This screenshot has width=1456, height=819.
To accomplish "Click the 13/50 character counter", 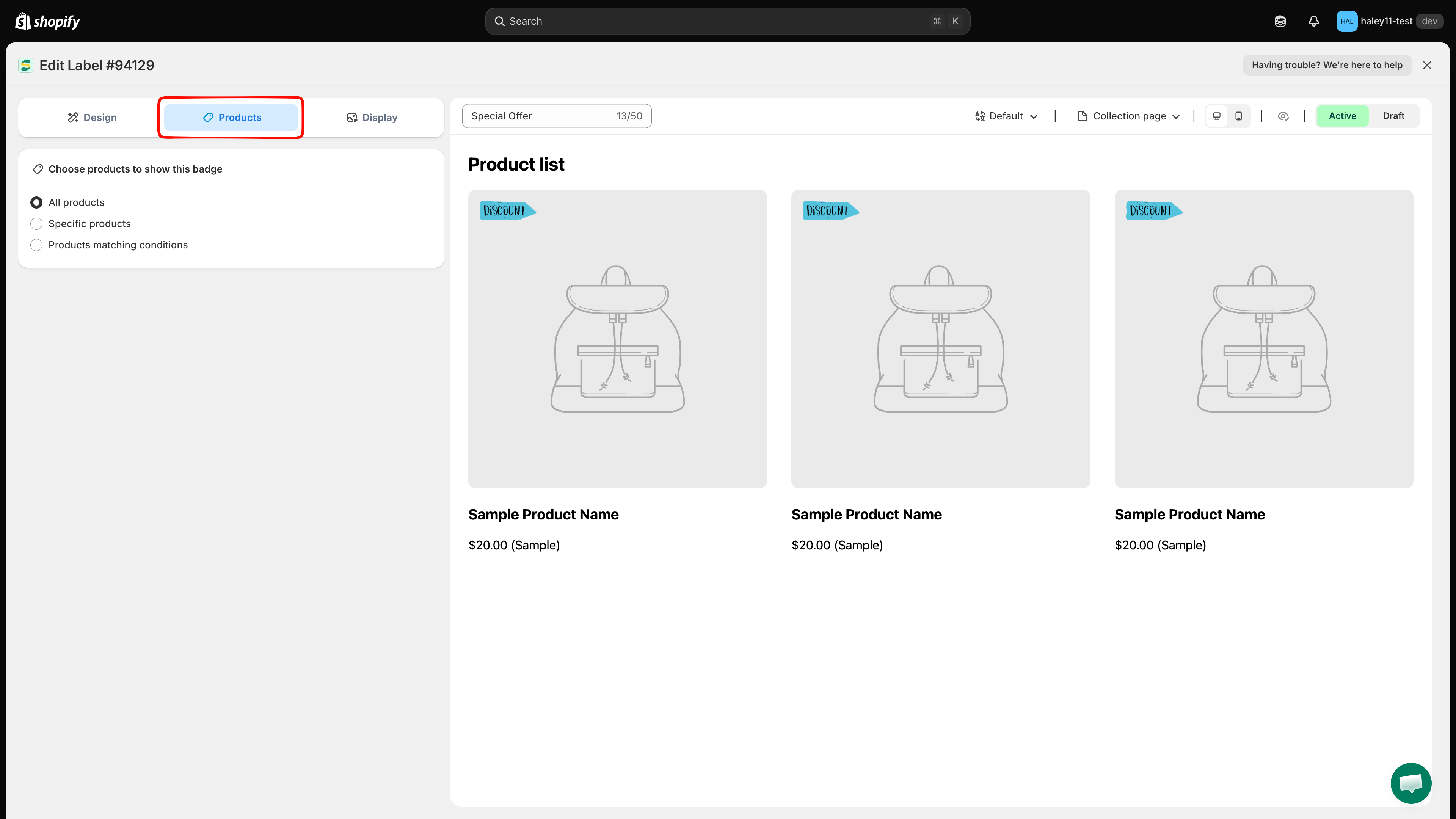I will (629, 116).
